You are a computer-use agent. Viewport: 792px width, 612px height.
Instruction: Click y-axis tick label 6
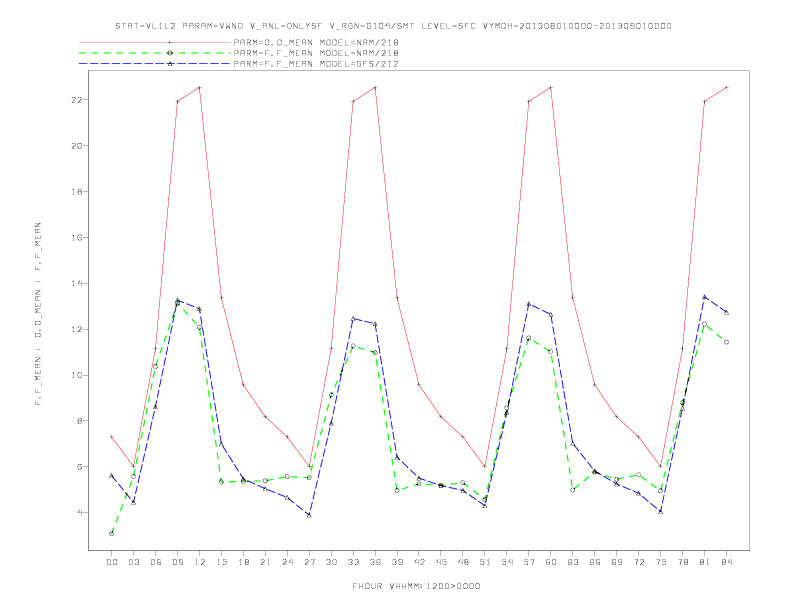pyautogui.click(x=80, y=467)
